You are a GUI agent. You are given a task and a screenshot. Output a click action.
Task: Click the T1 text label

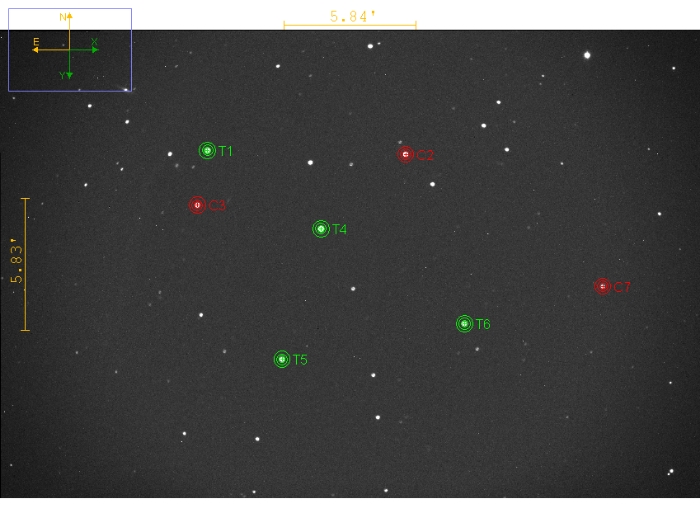coord(226,152)
